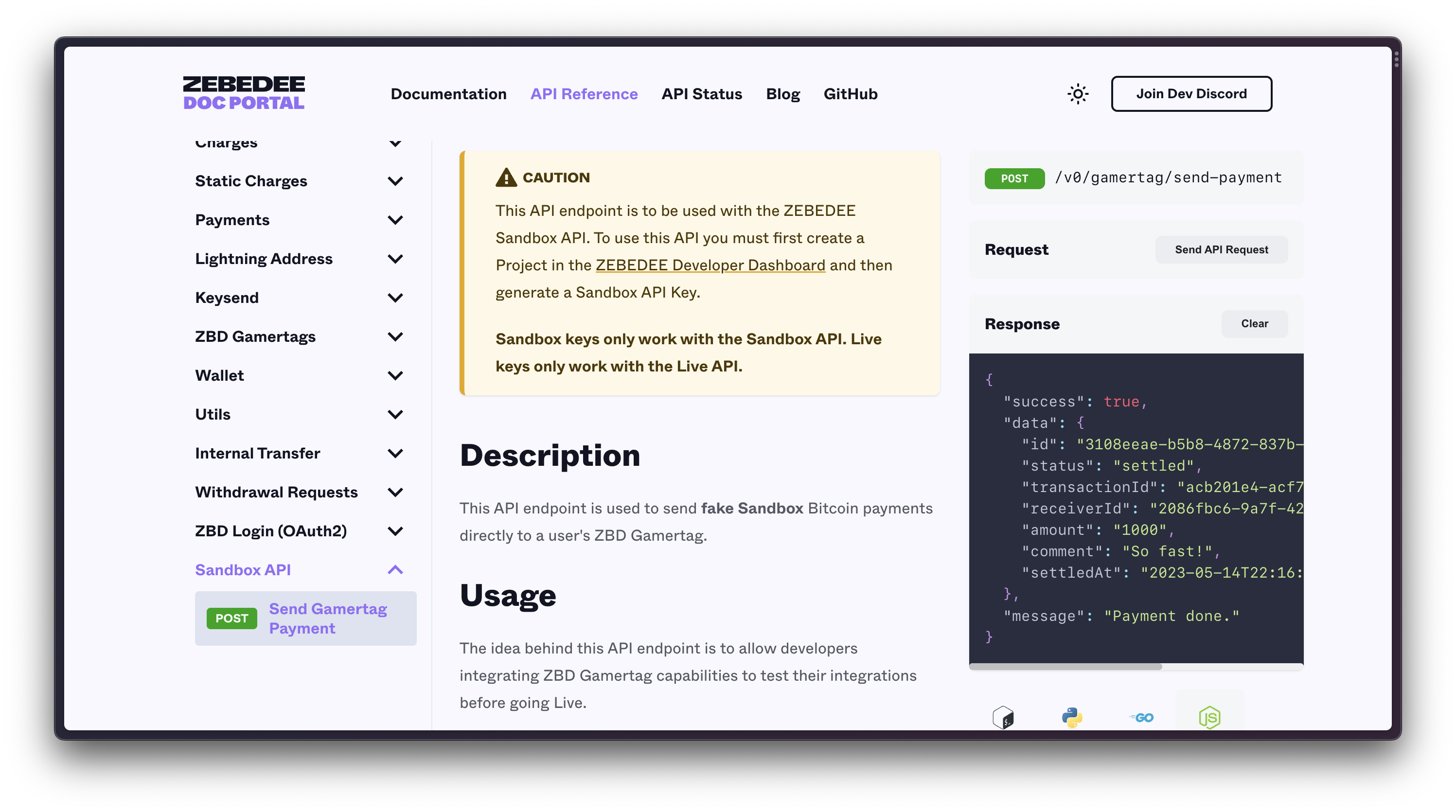Click the response code horizontal scrollbar
This screenshot has width=1456, height=812.
(x=1065, y=667)
